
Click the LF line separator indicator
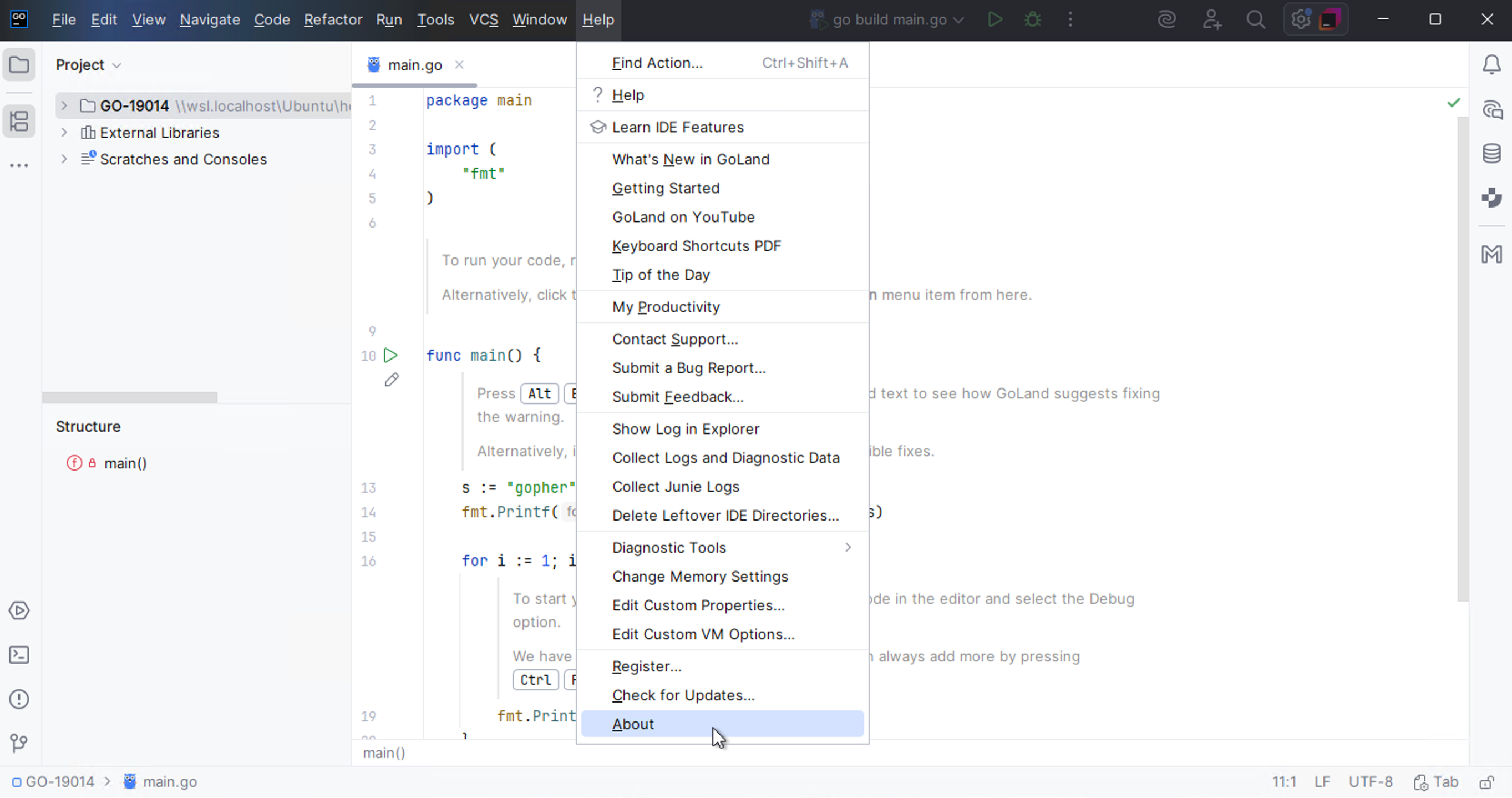[1322, 781]
